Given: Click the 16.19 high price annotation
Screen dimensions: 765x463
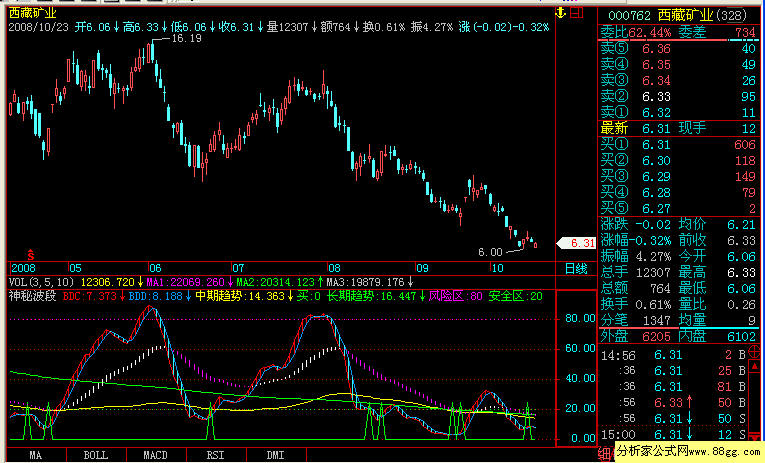Looking at the screenshot, I should pos(187,38).
